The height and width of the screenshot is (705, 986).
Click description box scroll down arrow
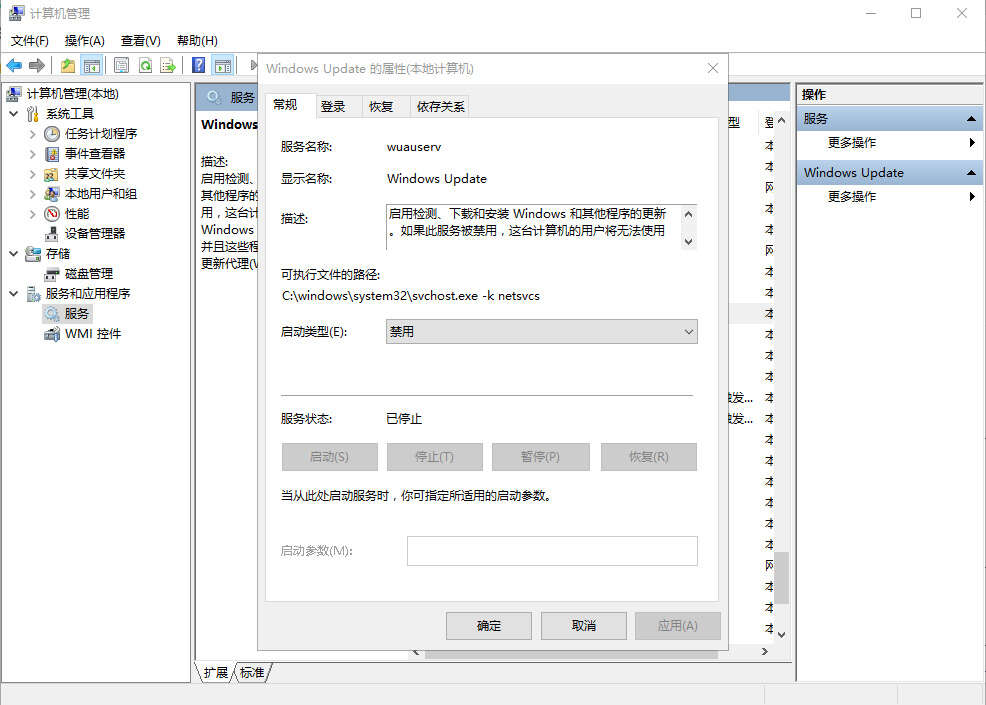[x=689, y=241]
